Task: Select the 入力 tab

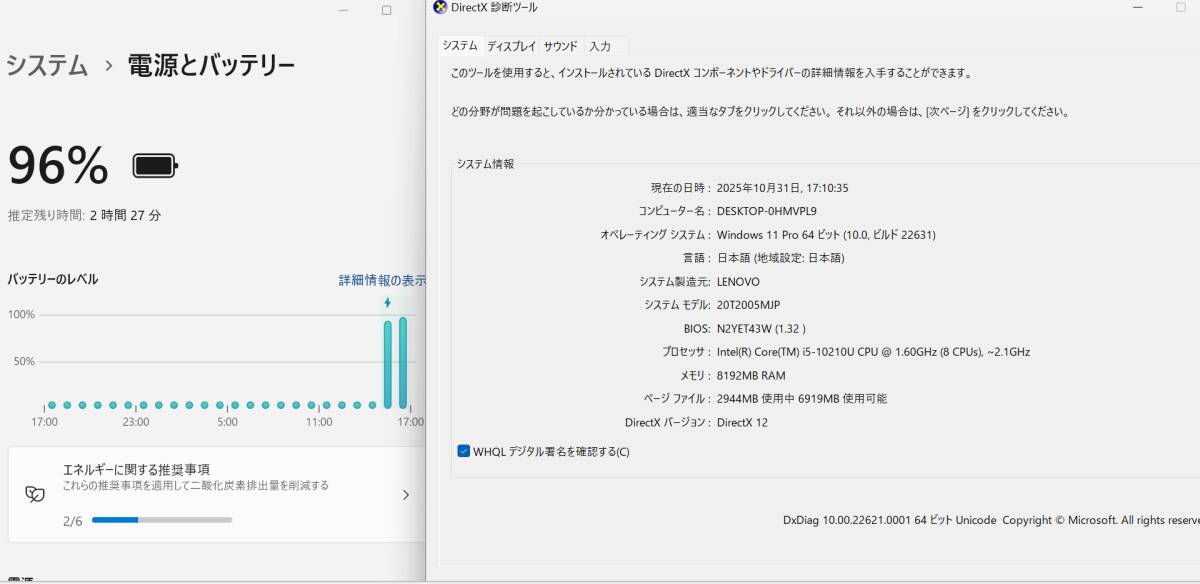Action: [601, 45]
